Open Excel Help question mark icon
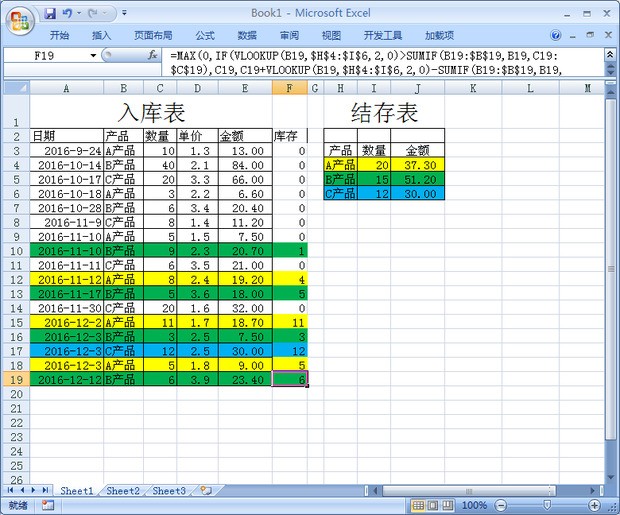The height and width of the screenshot is (515, 620). click(556, 36)
